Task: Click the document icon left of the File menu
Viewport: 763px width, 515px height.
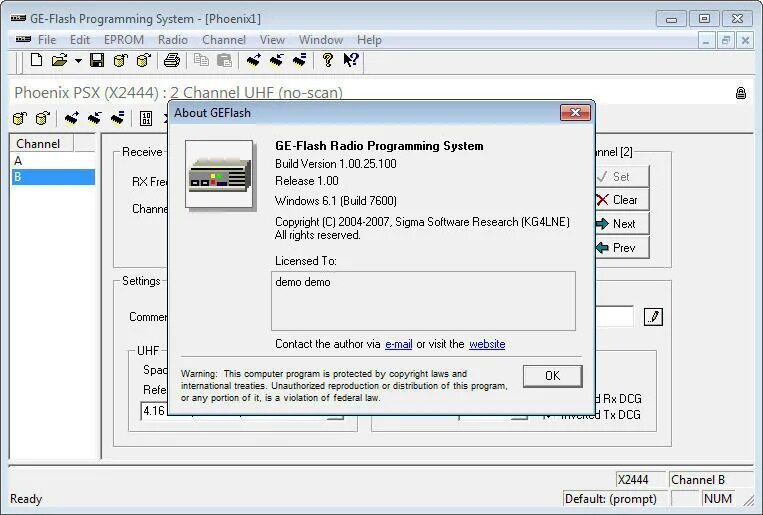Action: click(x=23, y=39)
